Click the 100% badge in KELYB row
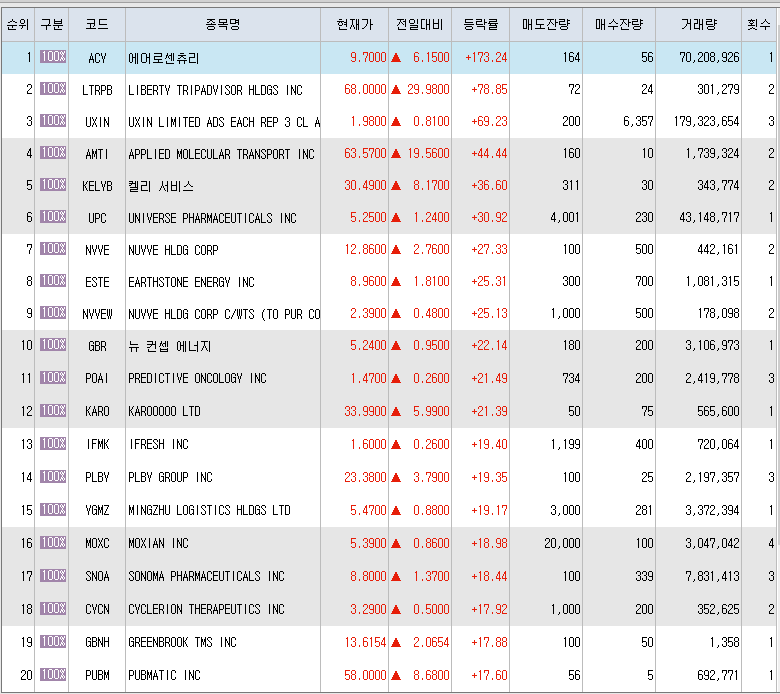780x694 pixels. [53, 185]
